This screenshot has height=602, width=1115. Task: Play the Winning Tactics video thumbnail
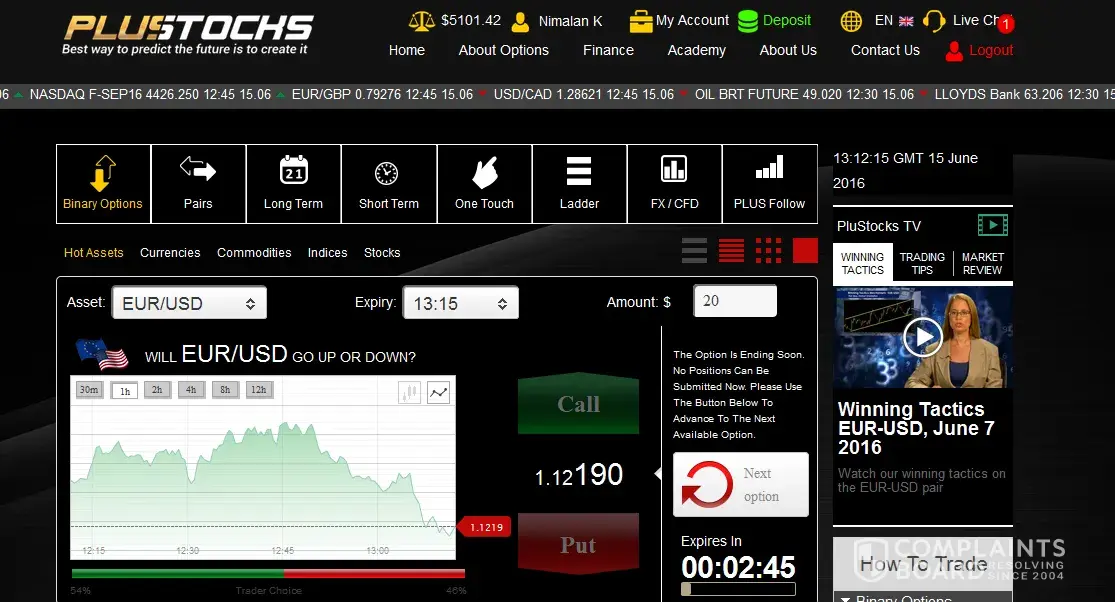tap(922, 337)
